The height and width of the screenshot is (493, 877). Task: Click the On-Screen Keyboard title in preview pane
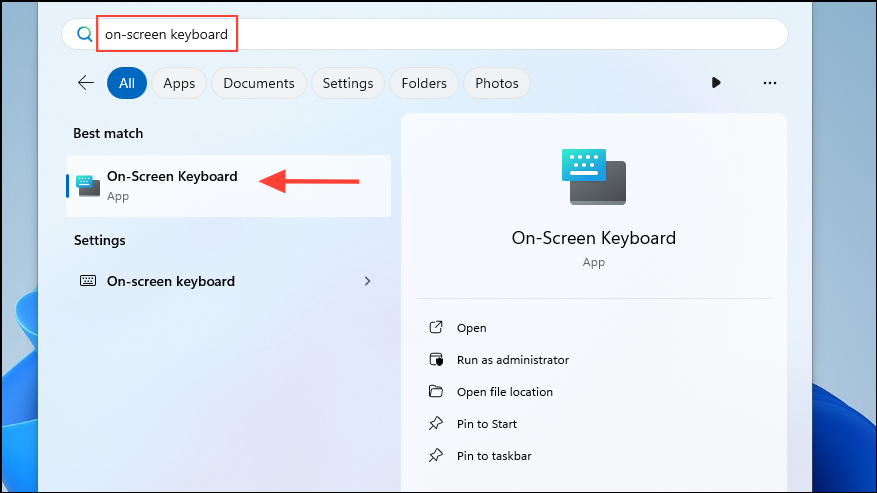tap(593, 238)
